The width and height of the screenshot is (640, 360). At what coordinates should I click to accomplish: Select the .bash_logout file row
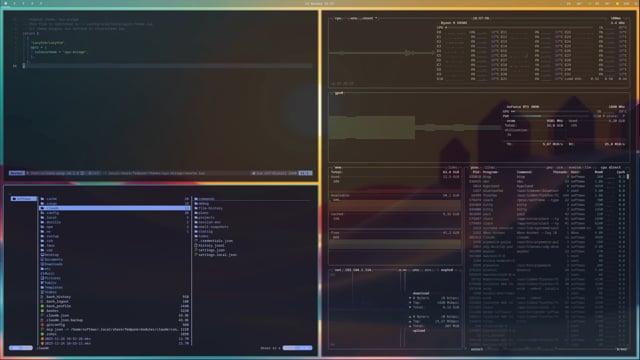[115, 302]
